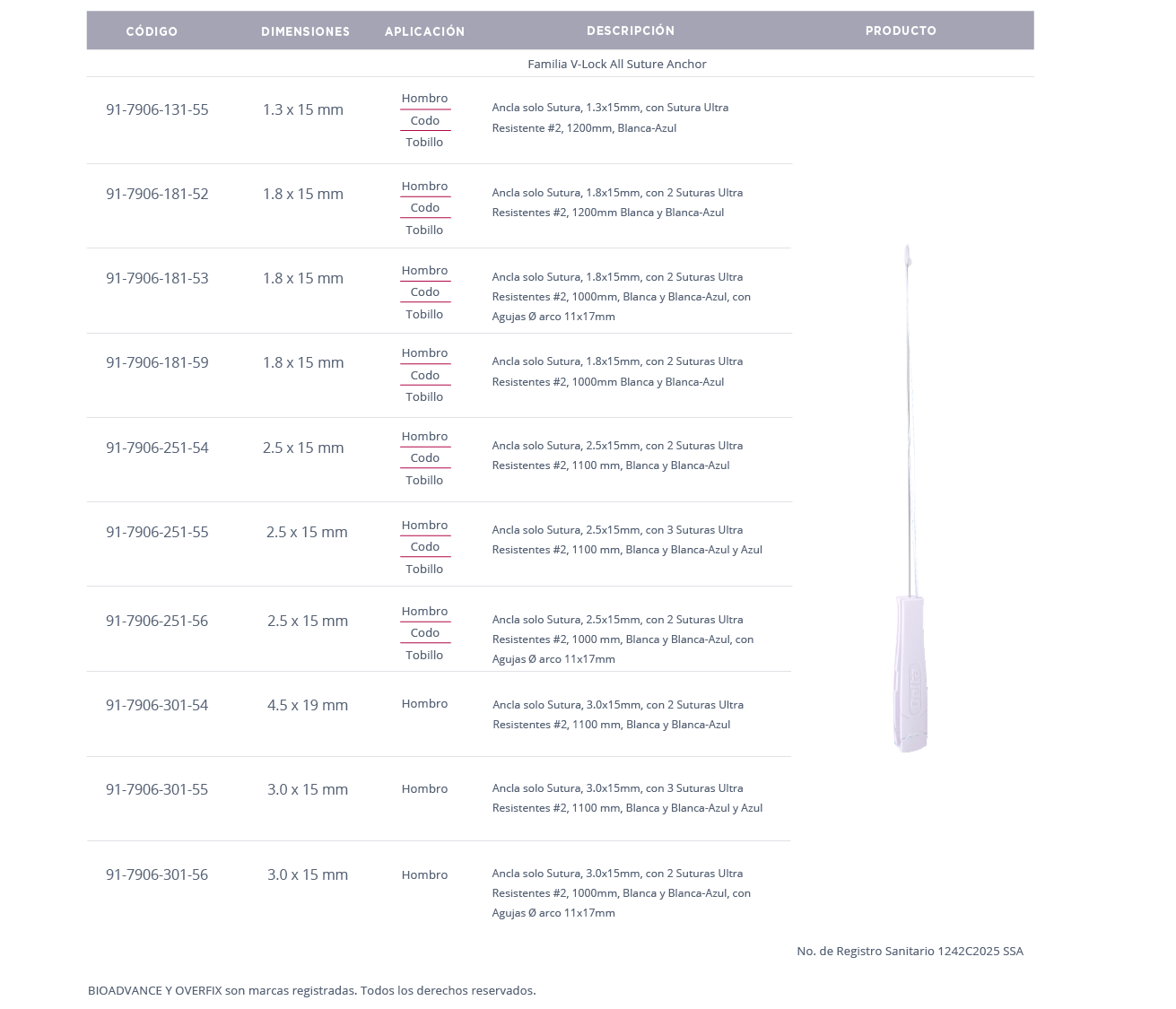
Task: Click product code 91-7906-301-55
Action: 157,789
